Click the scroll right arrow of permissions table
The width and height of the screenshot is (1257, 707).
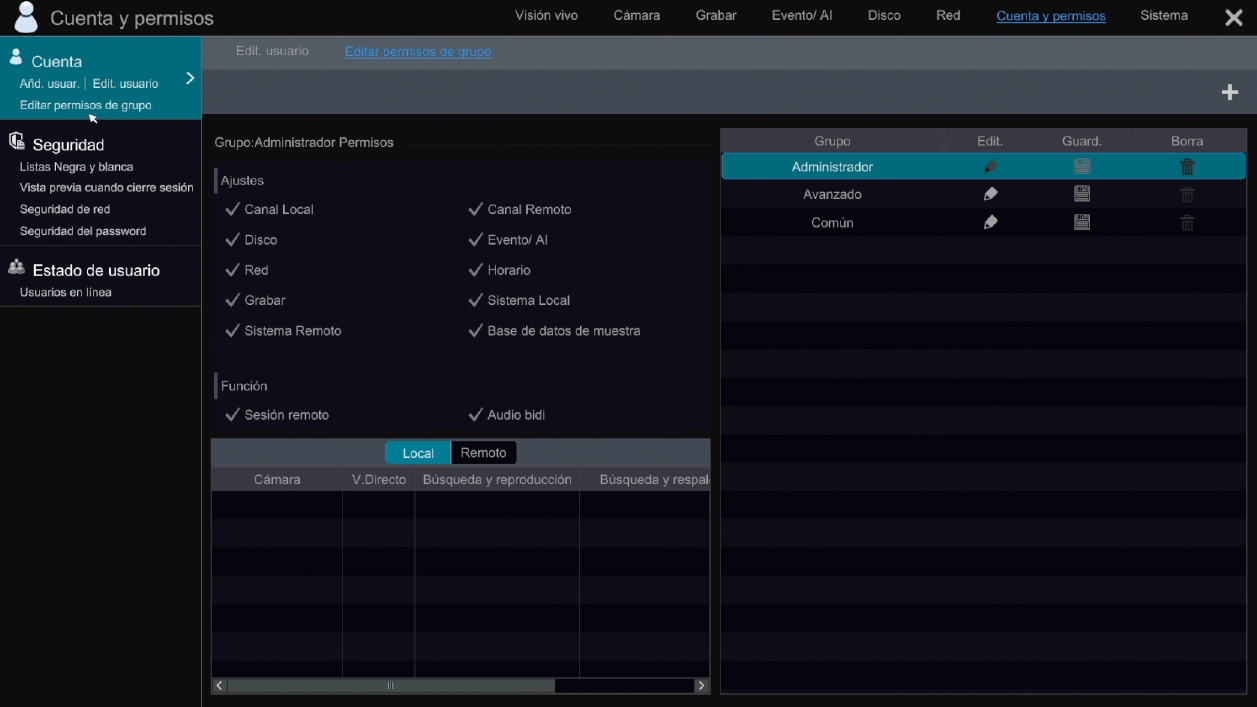coord(701,686)
